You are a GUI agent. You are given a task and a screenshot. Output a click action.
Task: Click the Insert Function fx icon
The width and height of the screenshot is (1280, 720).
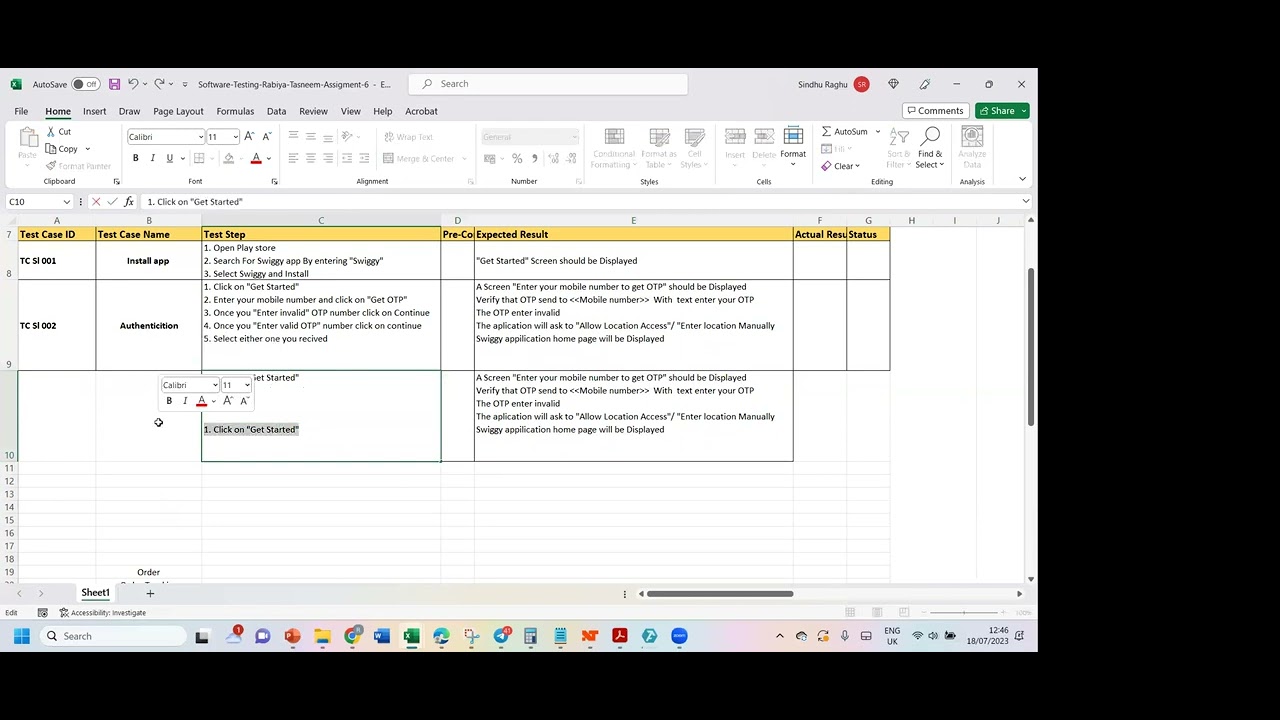[x=129, y=202]
